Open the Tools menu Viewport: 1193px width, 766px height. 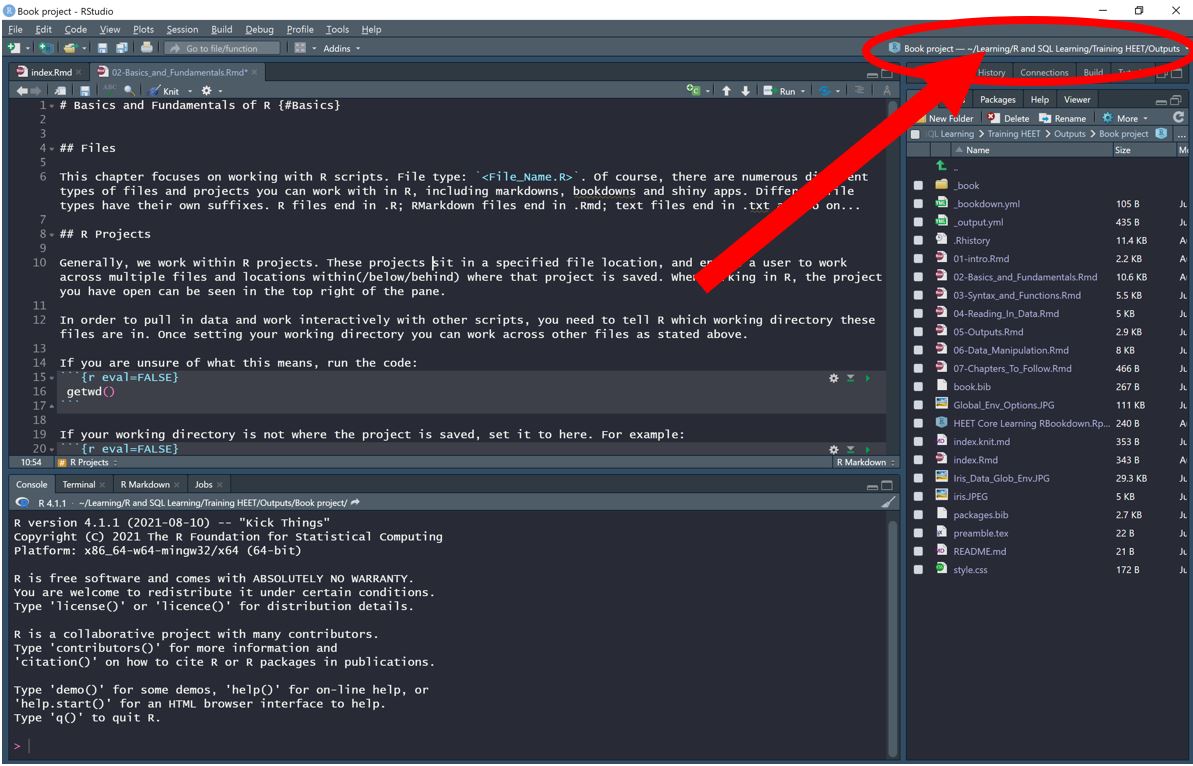[x=337, y=29]
